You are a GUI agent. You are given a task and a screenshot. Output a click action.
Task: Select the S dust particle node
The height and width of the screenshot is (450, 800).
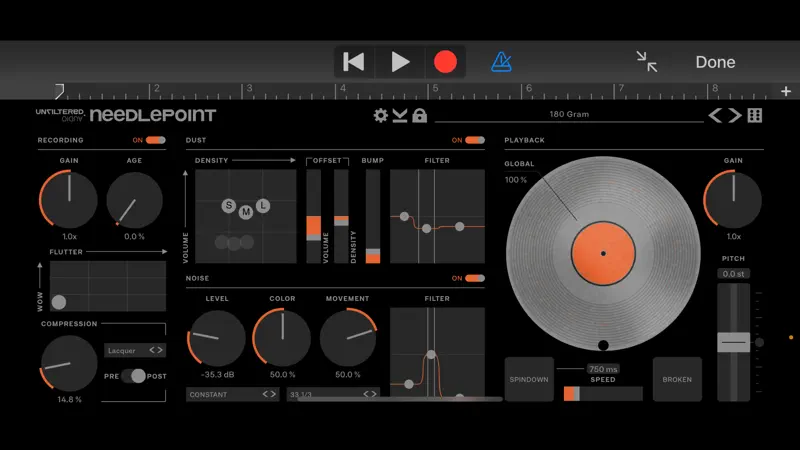(229, 206)
